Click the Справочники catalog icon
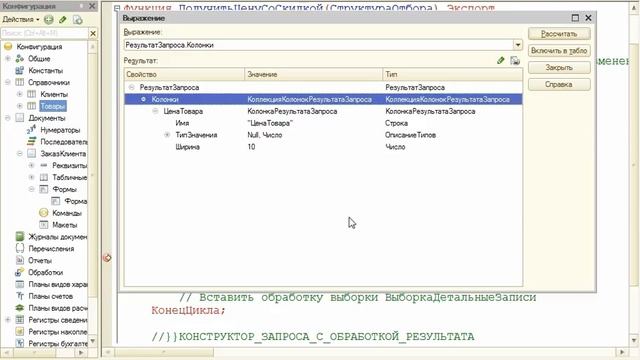Image resolution: width=640 pixels, height=360 pixels. point(20,82)
